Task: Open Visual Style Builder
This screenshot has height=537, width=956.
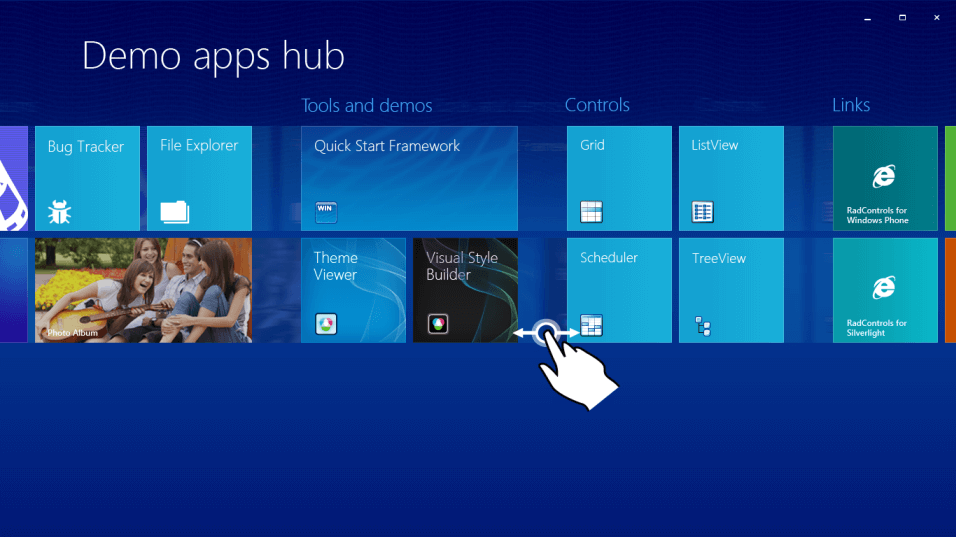Action: [465, 290]
